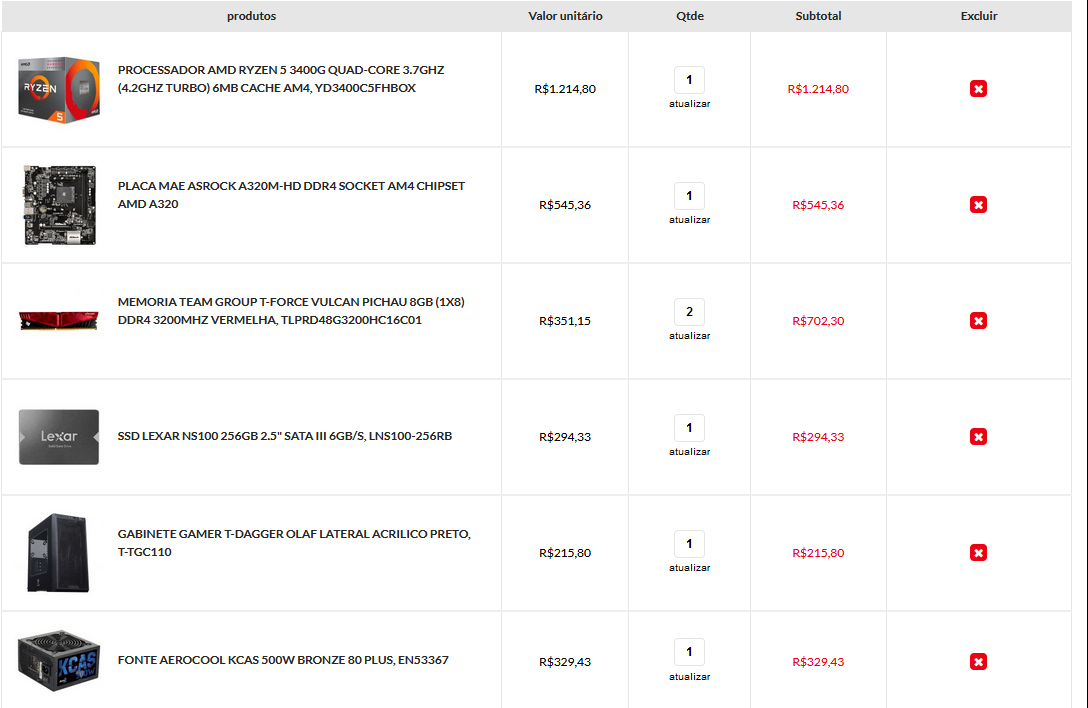Open the Ryzen 5 processor box thumbnail
The height and width of the screenshot is (708, 1088).
(59, 90)
